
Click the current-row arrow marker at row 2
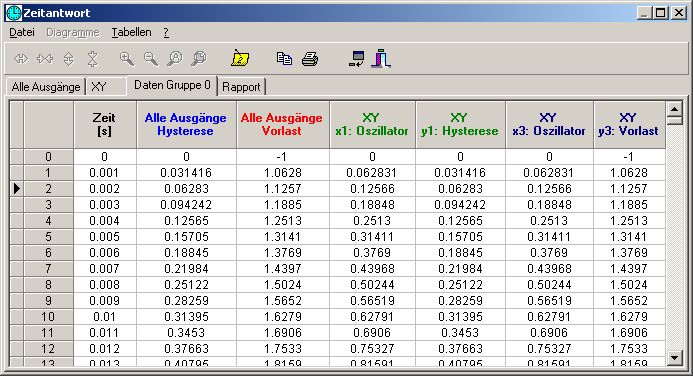coord(16,189)
